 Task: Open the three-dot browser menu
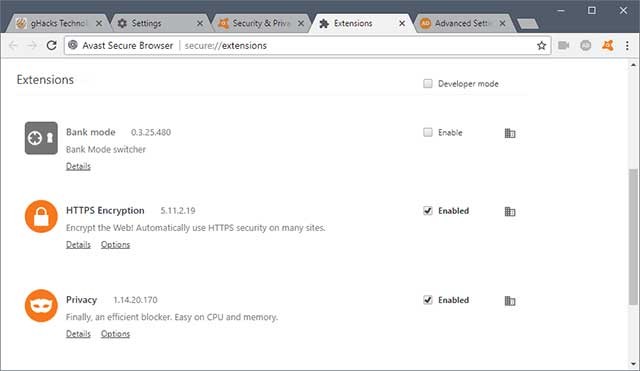click(x=627, y=46)
